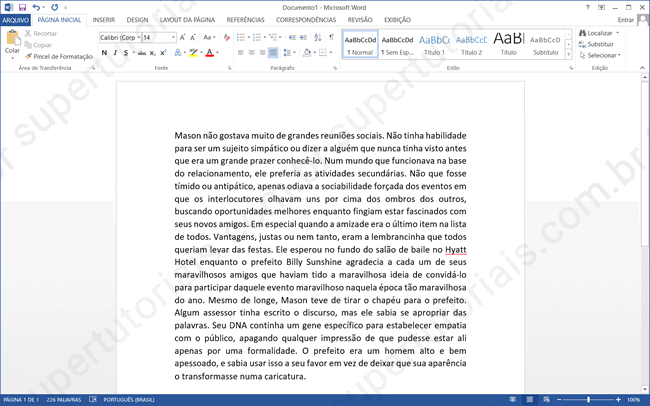This screenshot has height=406, width=650.
Task: Click the text highlight color icon
Action: click(x=193, y=53)
